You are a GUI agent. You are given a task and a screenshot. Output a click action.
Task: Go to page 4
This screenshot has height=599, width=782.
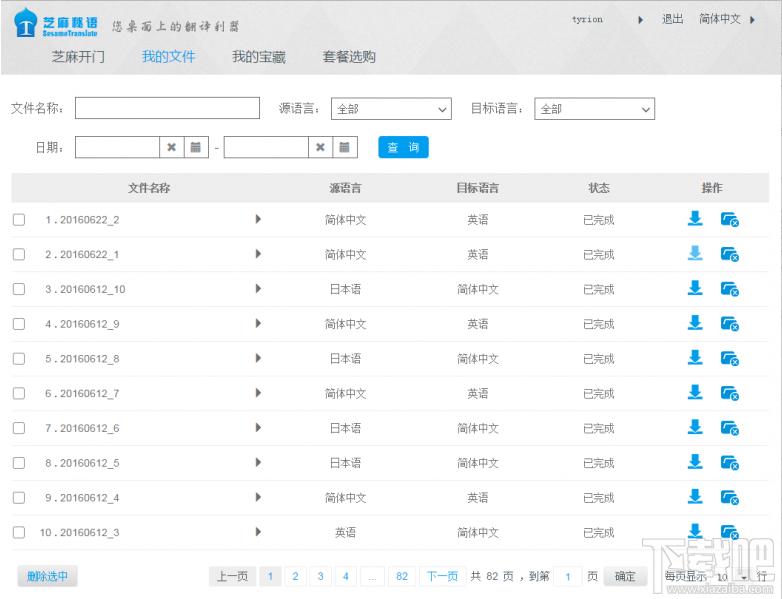tap(346, 577)
